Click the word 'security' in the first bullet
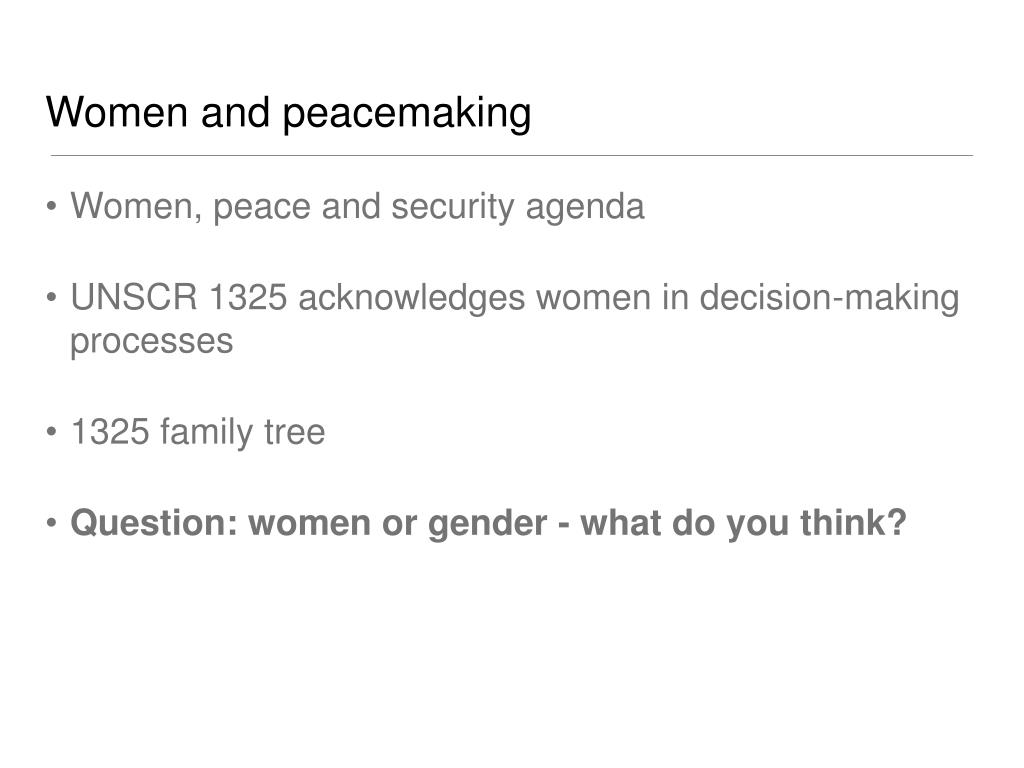The image size is (1024, 768). click(x=453, y=207)
